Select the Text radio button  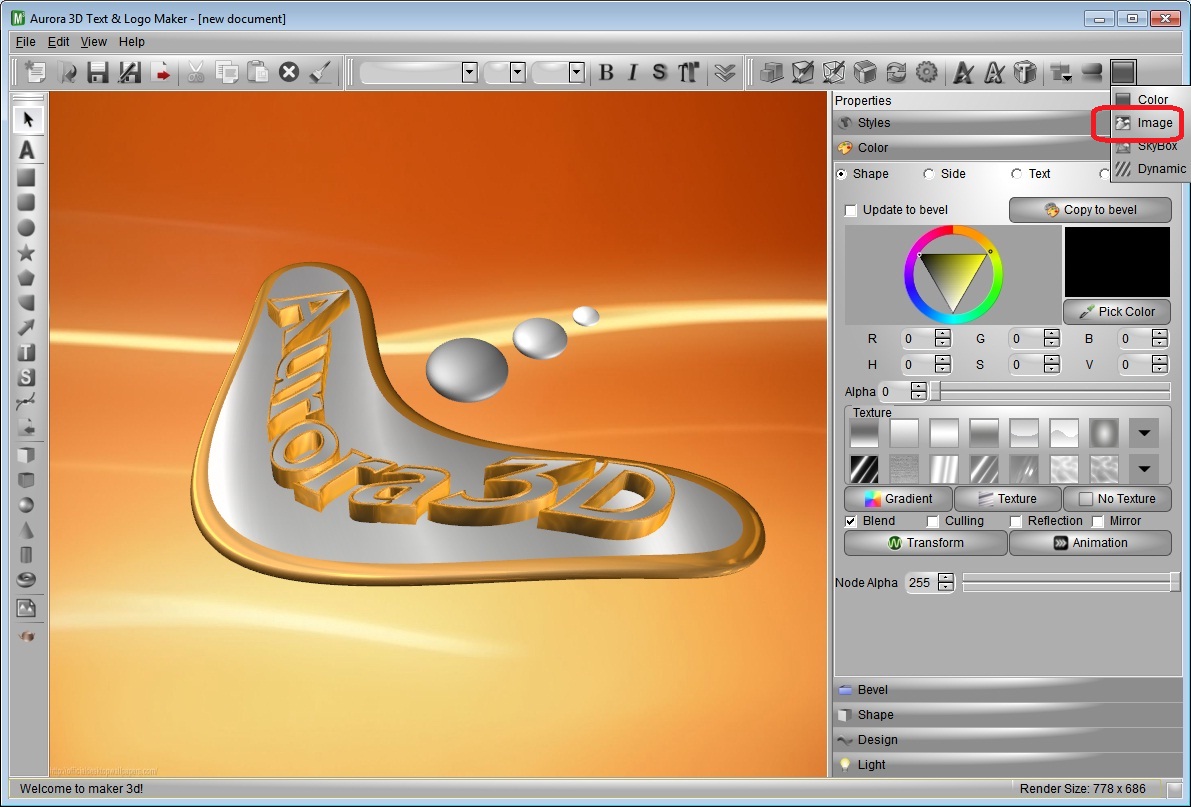[1016, 174]
